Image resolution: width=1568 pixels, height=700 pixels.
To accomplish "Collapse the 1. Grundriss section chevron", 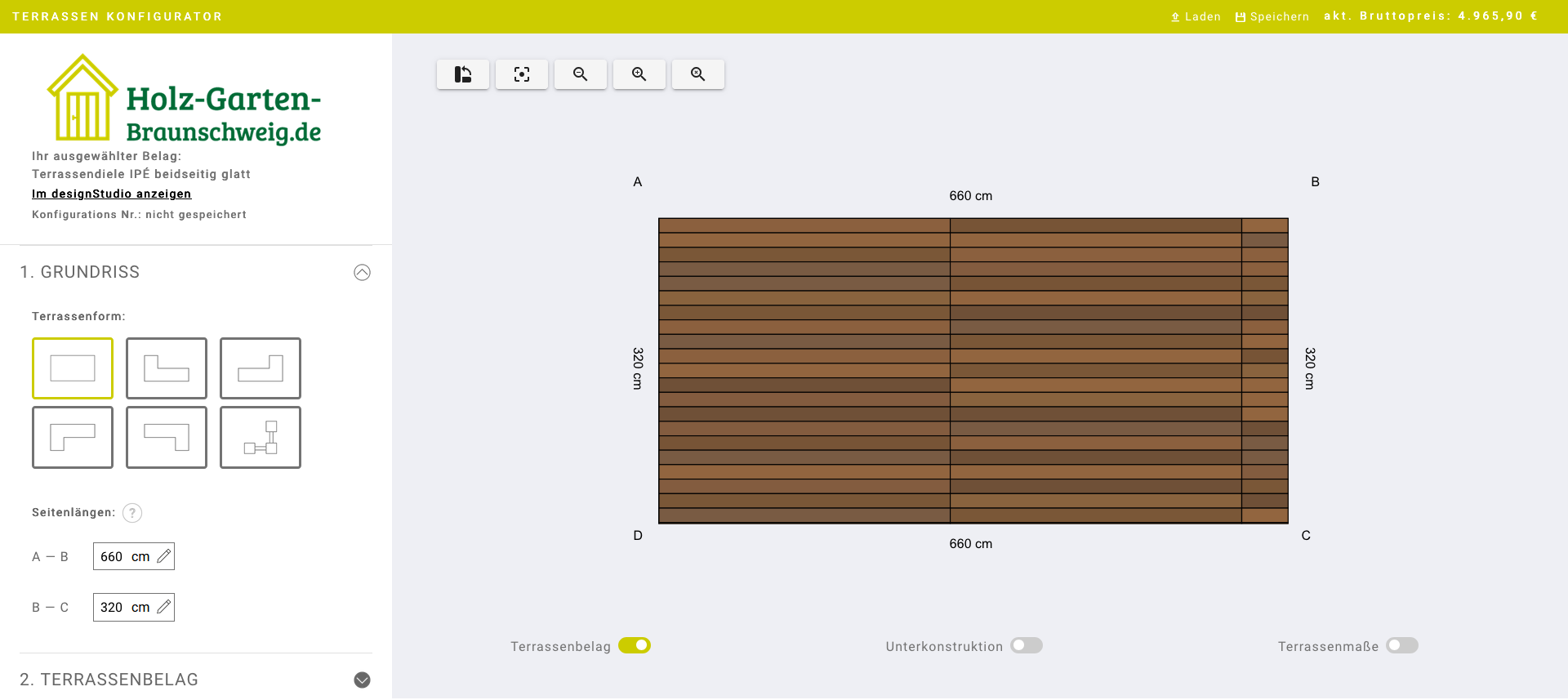I will pos(362,273).
